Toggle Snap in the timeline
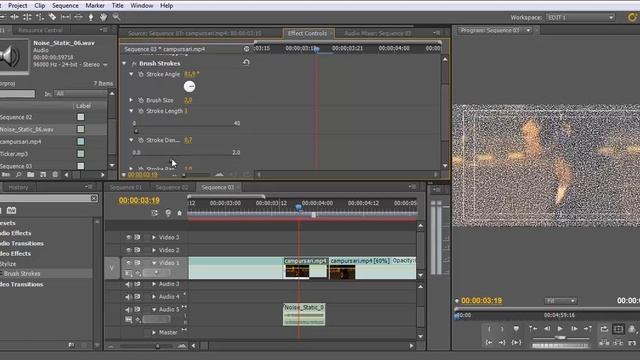The image size is (640, 360). pos(155,213)
